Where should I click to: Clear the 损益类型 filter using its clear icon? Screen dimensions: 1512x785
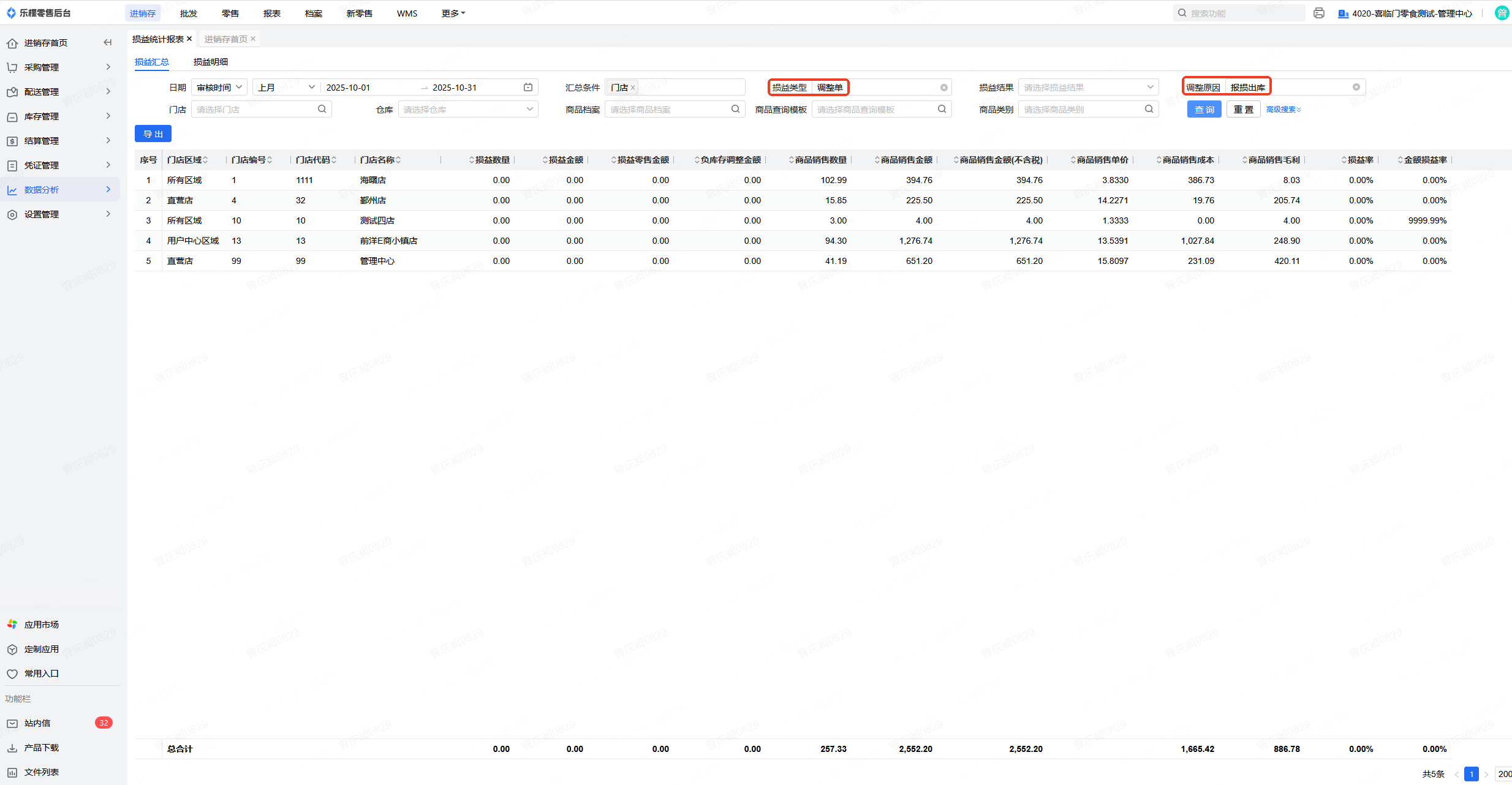coord(944,88)
